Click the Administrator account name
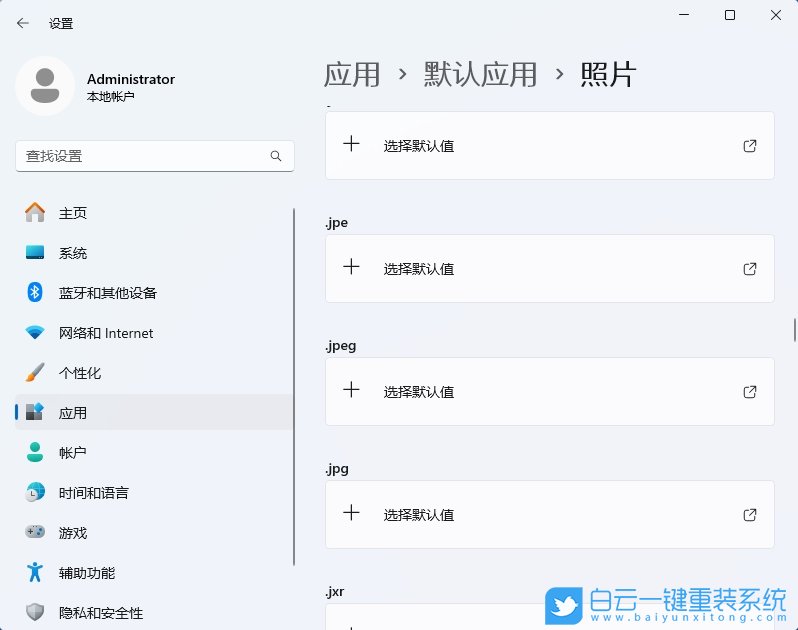The width and height of the screenshot is (798, 630). [131, 79]
